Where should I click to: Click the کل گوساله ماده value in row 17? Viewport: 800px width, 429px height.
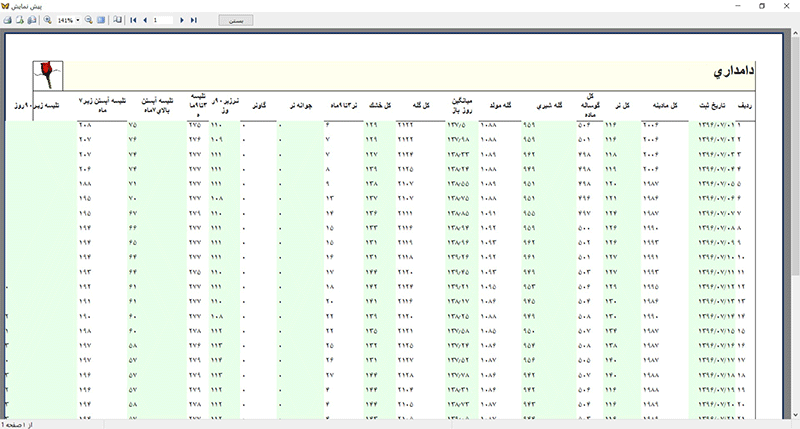pos(584,360)
